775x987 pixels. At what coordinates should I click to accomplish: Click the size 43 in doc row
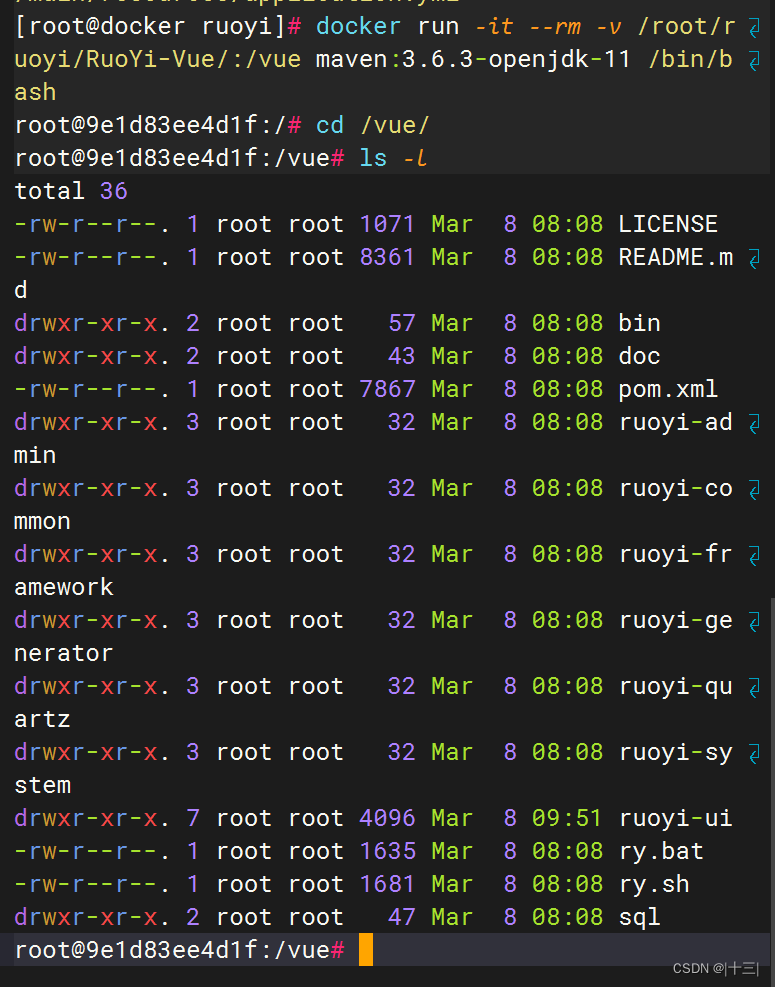[x=401, y=356]
